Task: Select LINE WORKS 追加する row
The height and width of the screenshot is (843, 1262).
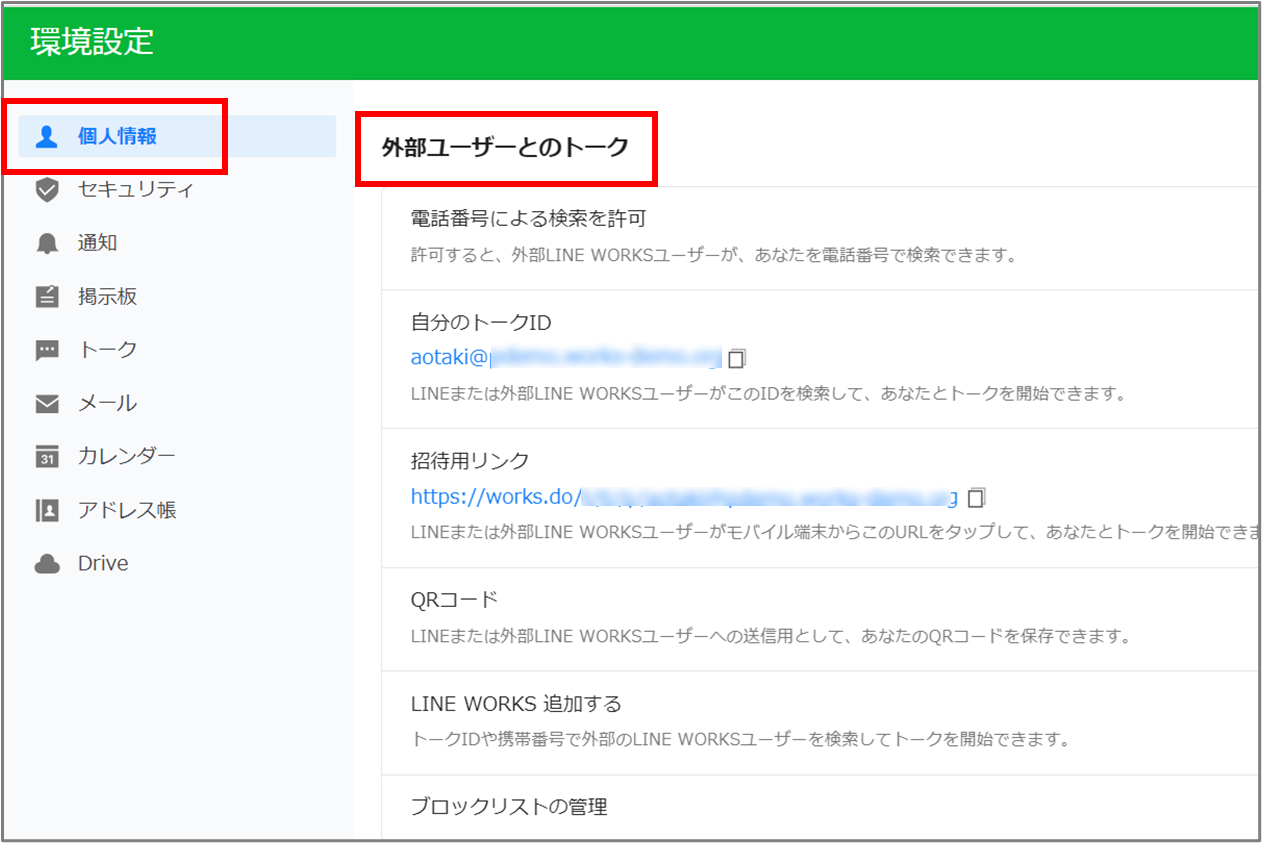Action: (516, 704)
